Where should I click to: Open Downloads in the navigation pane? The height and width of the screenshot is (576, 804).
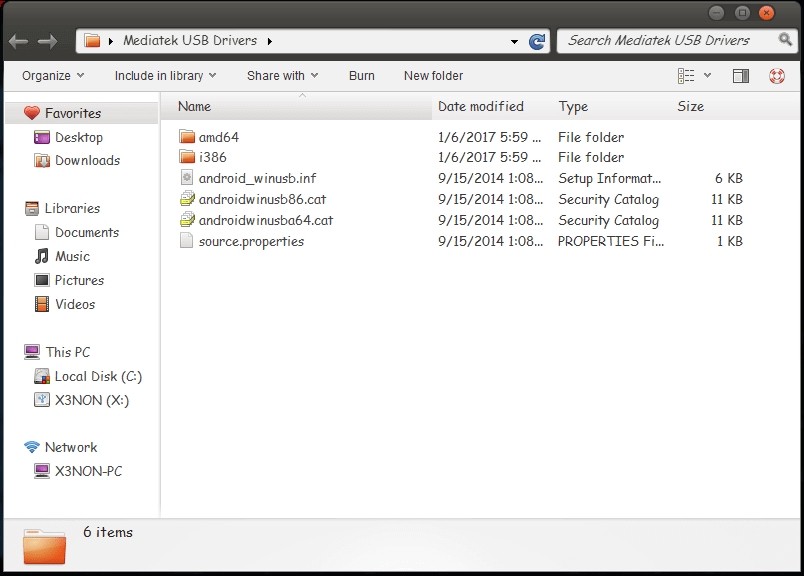(88, 161)
